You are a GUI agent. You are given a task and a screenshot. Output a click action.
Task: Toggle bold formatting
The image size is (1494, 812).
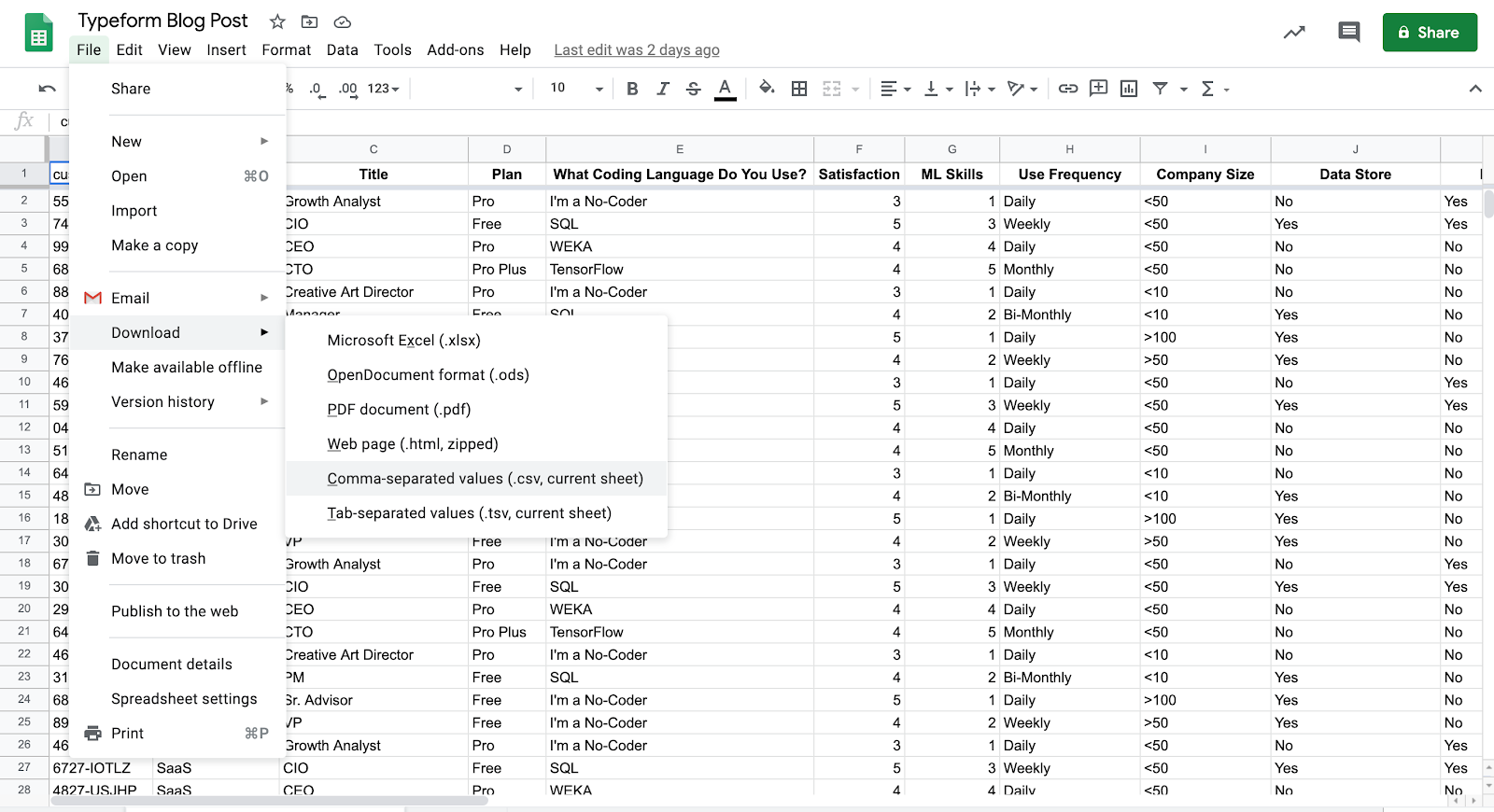(632, 89)
